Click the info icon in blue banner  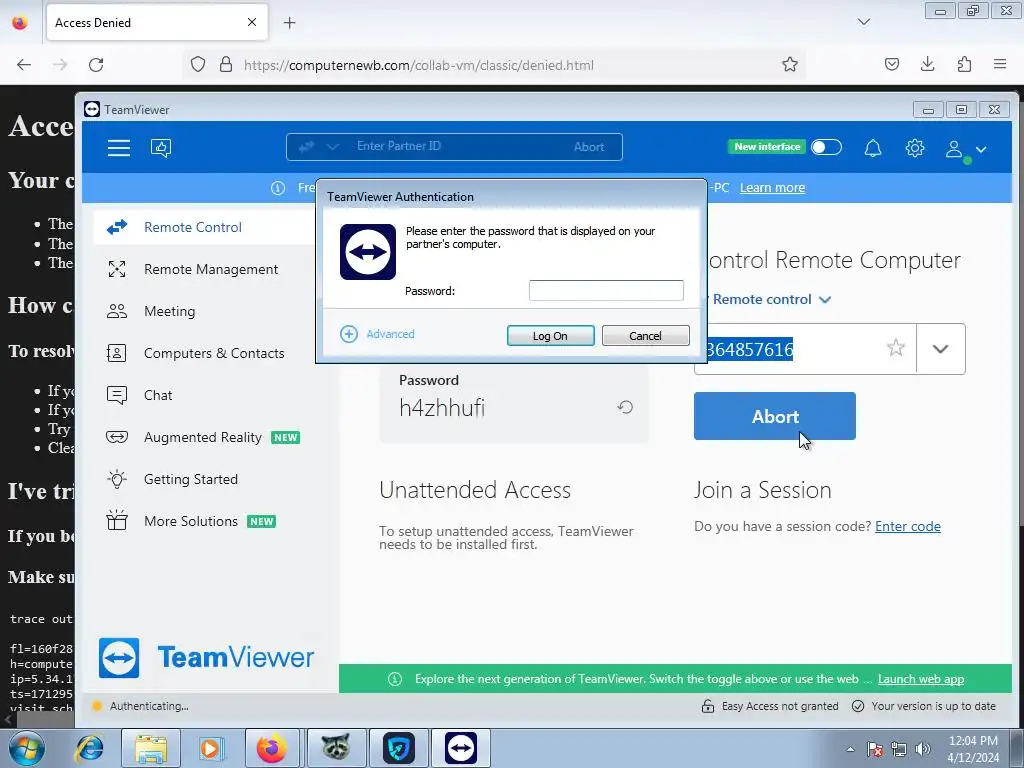[x=278, y=188]
